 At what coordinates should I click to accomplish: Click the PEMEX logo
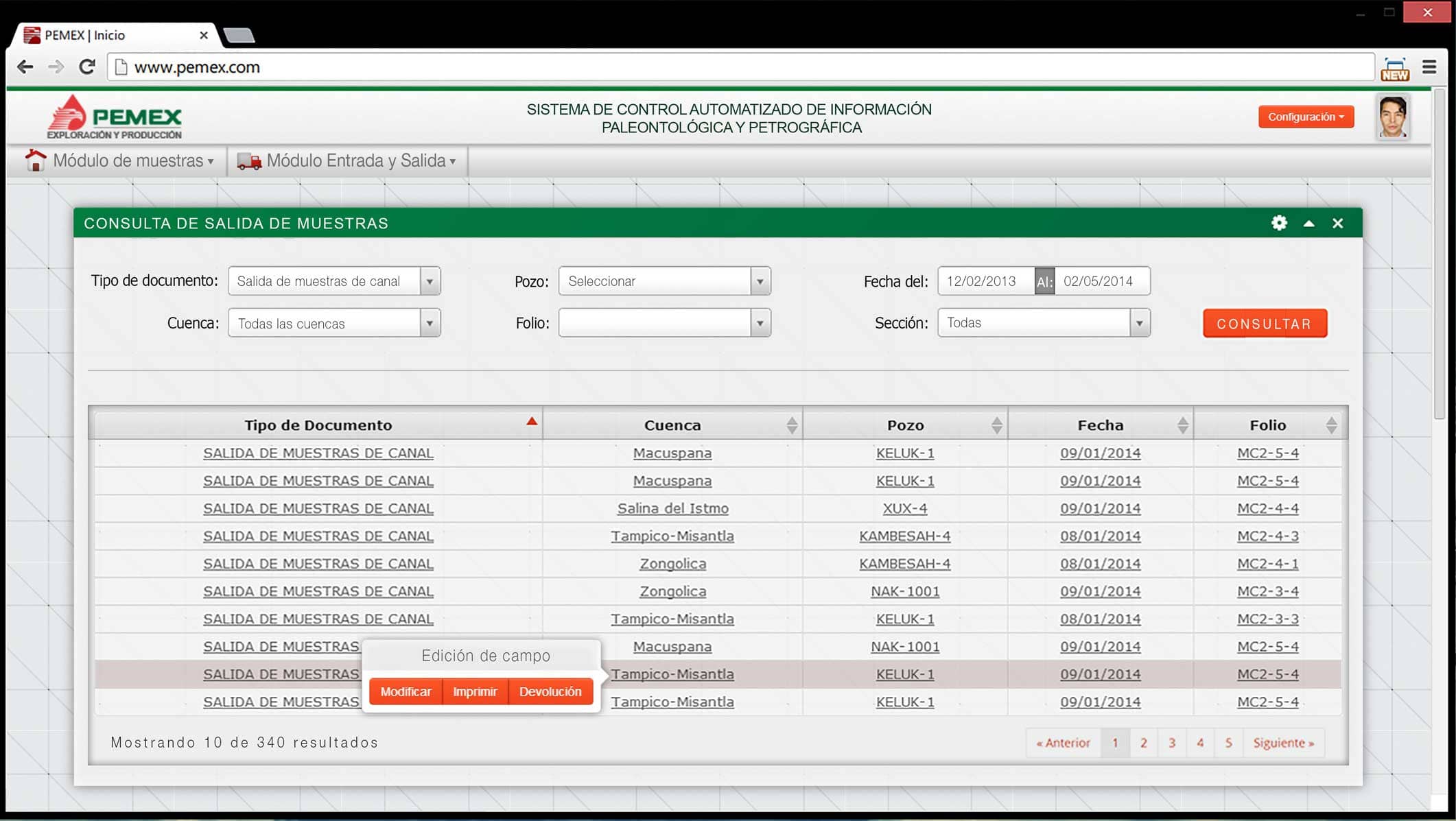[x=115, y=117]
